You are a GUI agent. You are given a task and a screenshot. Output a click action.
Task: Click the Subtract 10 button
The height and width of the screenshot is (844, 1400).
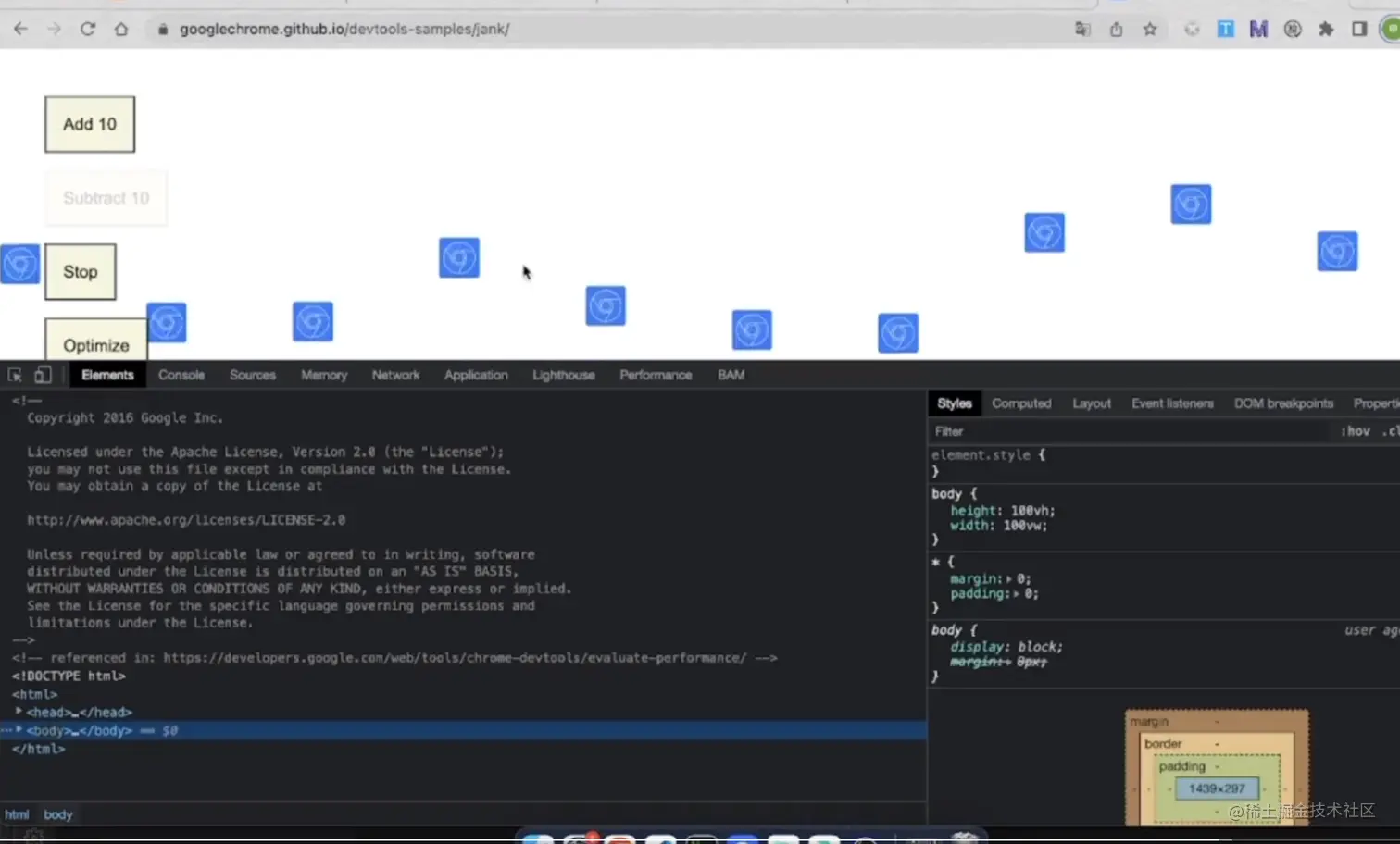pyautogui.click(x=106, y=198)
